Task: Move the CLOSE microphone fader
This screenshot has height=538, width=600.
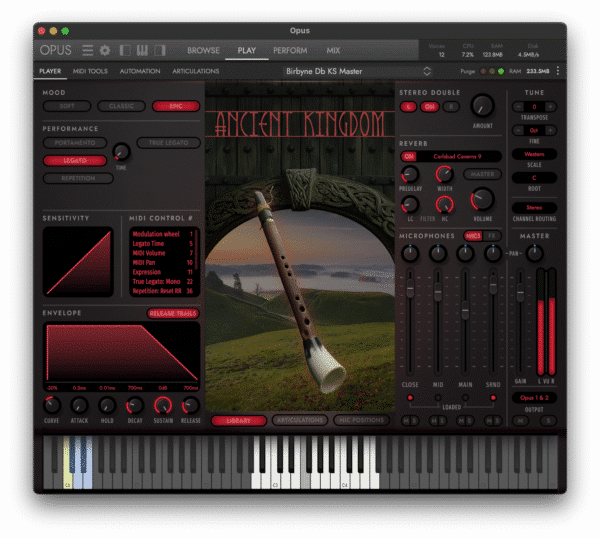Action: [410, 288]
